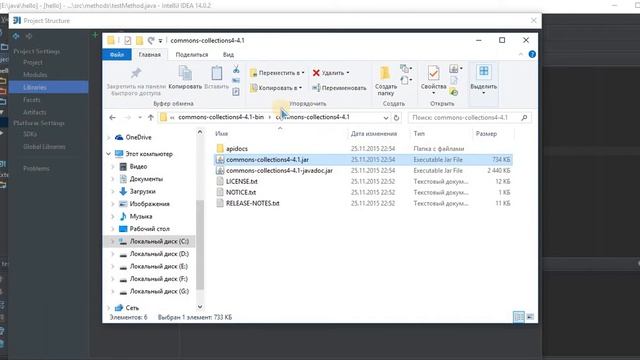Screen dimensions: 640x360
Task: Select Modules in Project Structure
Action: click(35, 75)
